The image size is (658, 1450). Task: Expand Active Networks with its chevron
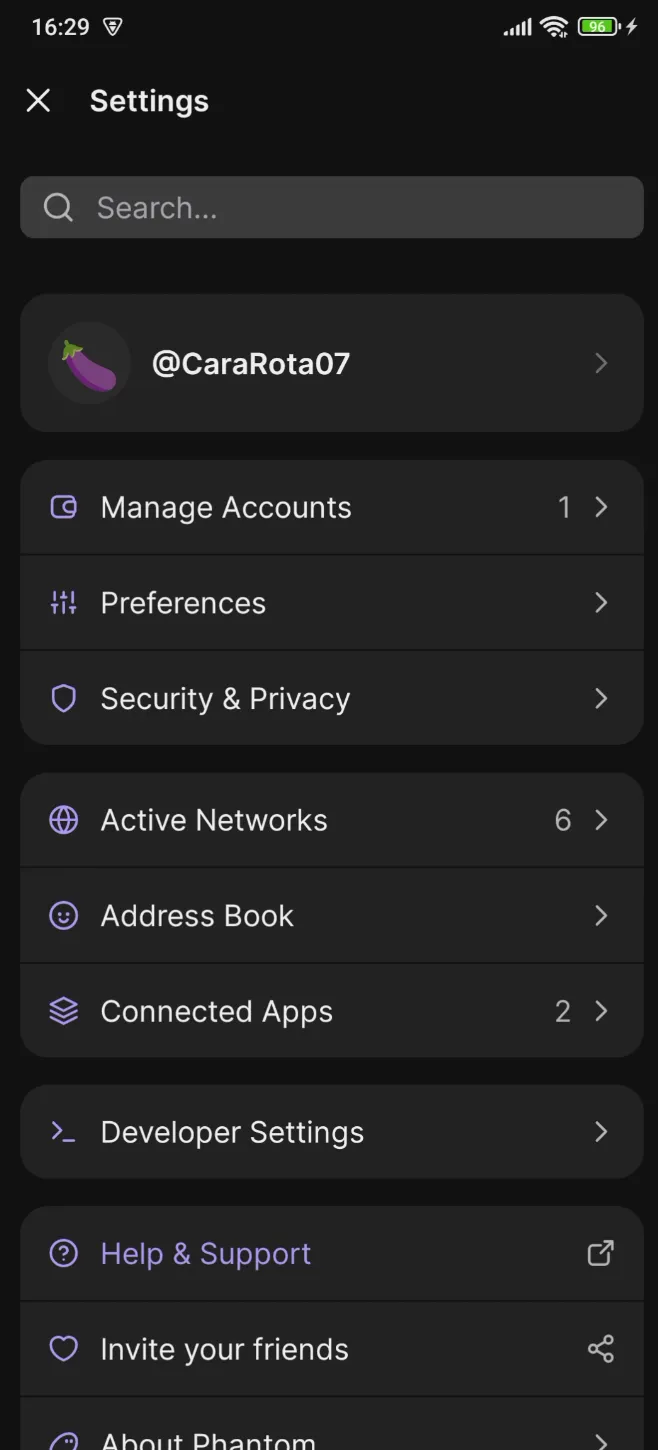click(601, 819)
